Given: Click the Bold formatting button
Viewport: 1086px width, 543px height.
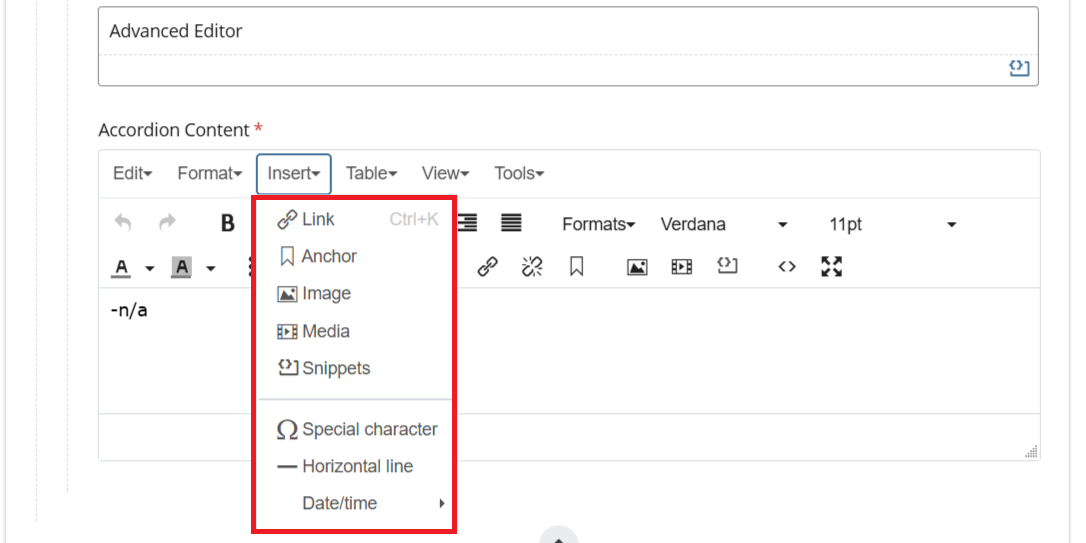Looking at the screenshot, I should (227, 224).
